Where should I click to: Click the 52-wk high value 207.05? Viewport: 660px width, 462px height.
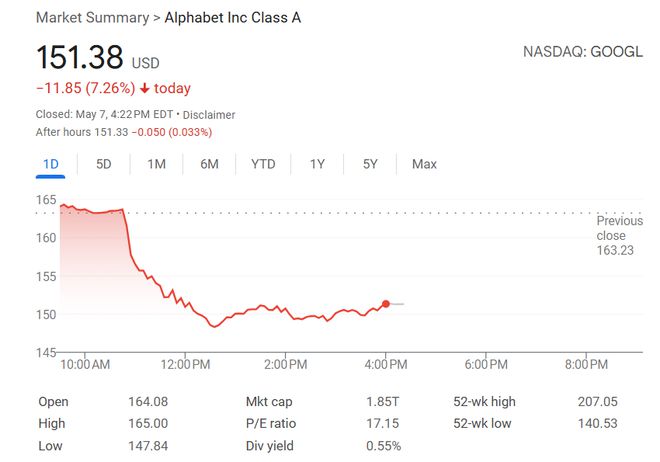pos(597,402)
